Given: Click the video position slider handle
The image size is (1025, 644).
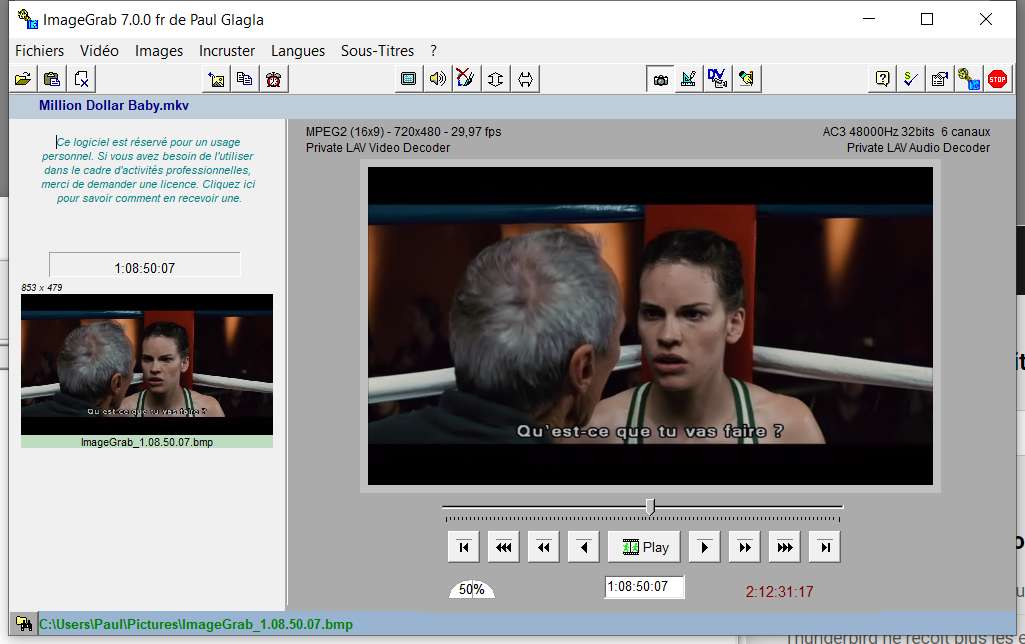Looking at the screenshot, I should 650,507.
